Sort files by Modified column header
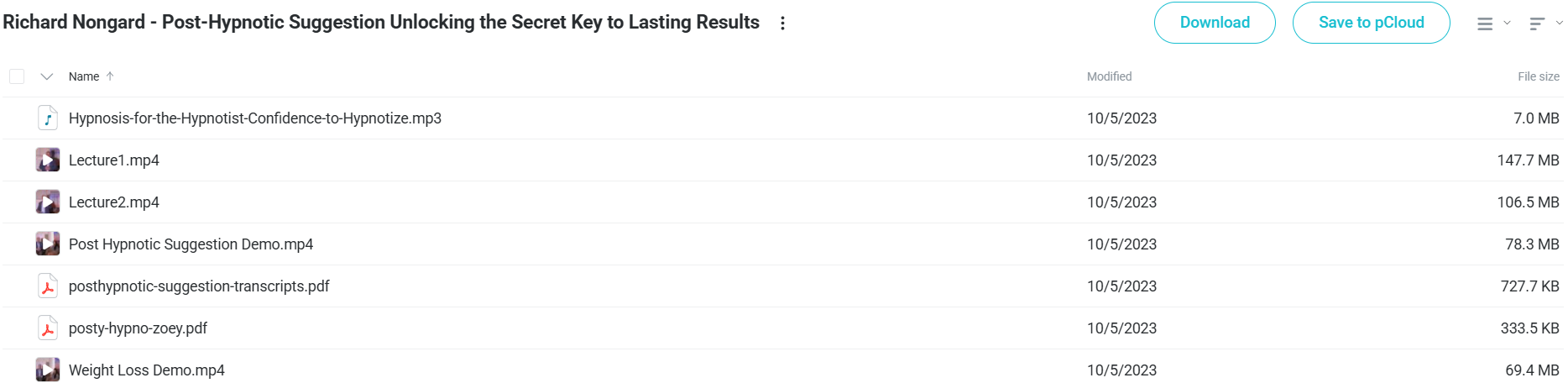 pyautogui.click(x=1109, y=76)
